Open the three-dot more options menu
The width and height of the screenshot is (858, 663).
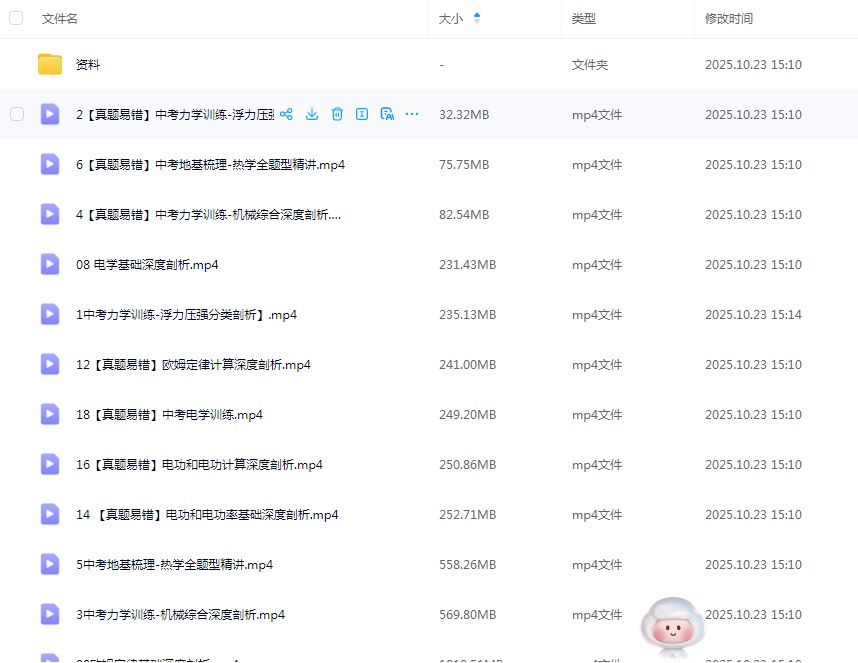(x=412, y=115)
